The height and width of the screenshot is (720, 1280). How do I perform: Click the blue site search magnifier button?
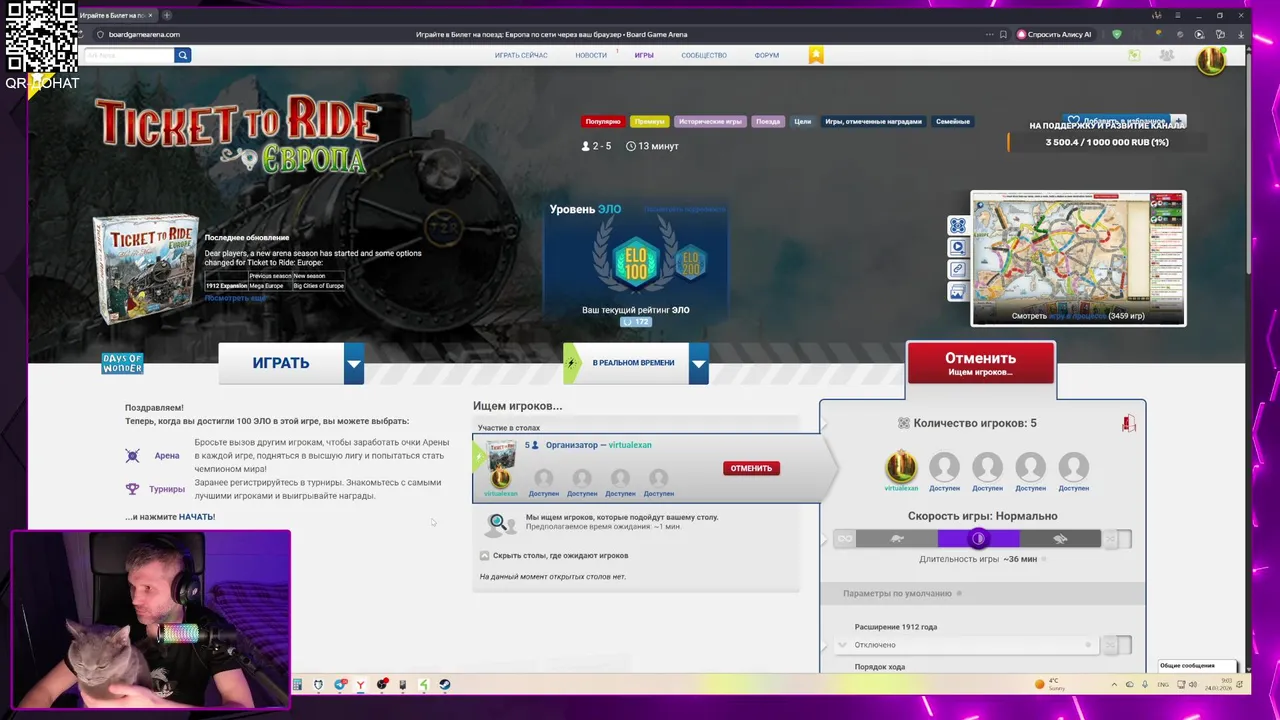coord(182,55)
